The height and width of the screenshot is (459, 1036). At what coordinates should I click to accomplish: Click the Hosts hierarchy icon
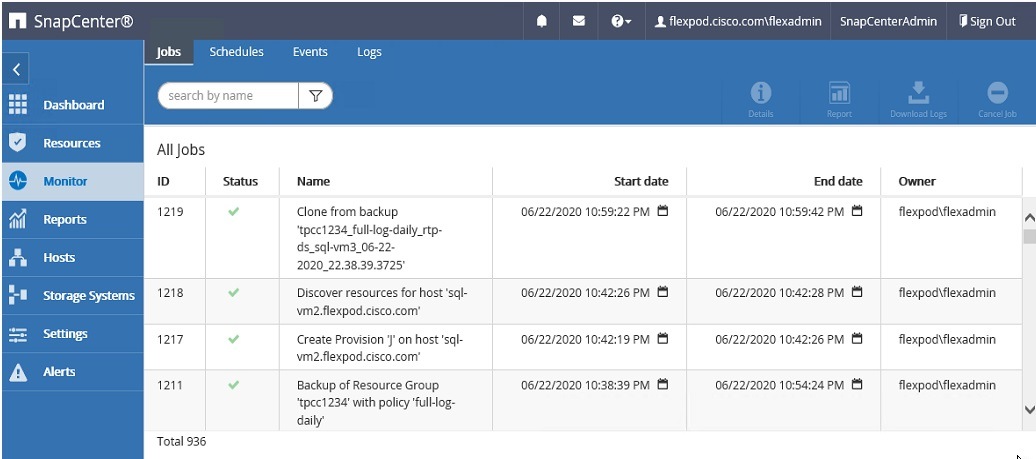coord(18,258)
